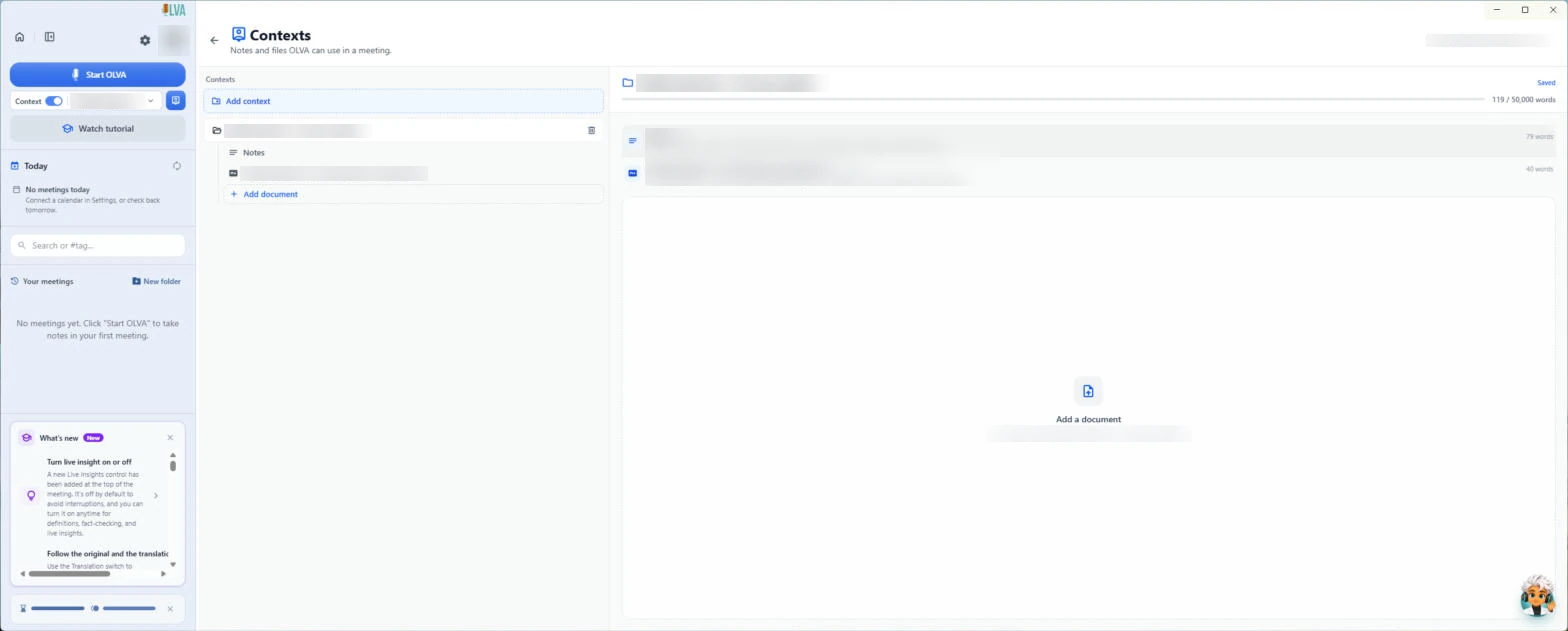Image resolution: width=1568 pixels, height=631 pixels.
Task: Click the OLVA logo
Action: pyautogui.click(x=174, y=10)
